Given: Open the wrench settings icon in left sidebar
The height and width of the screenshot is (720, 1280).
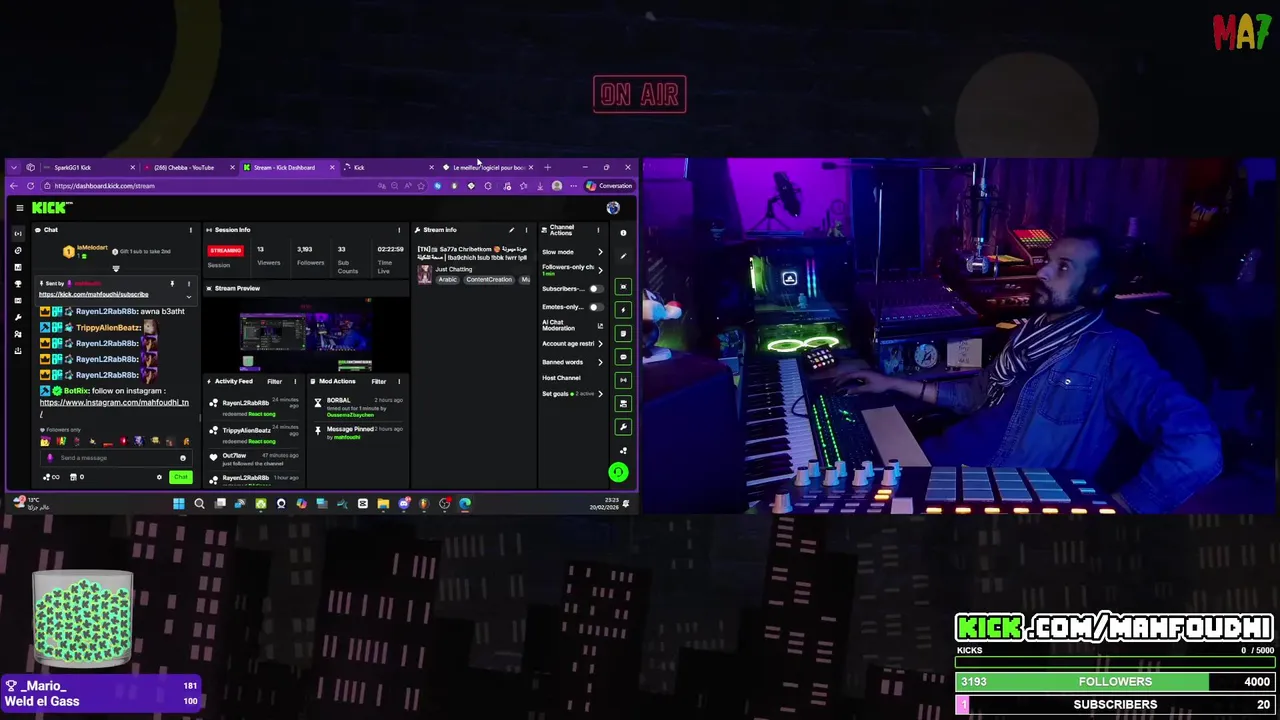Looking at the screenshot, I should (18, 317).
